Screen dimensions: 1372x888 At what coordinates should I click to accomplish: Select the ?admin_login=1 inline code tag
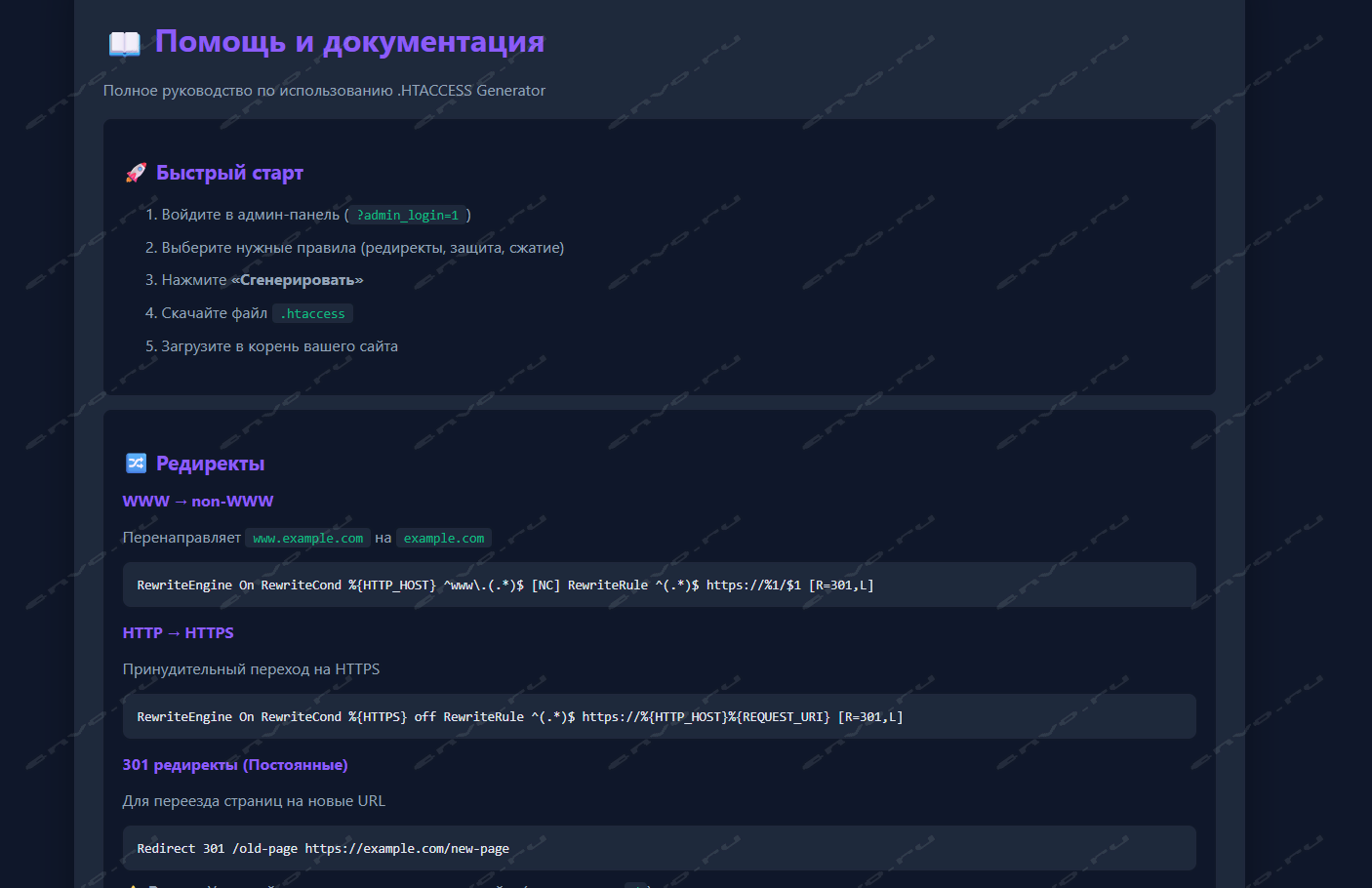coord(408,216)
